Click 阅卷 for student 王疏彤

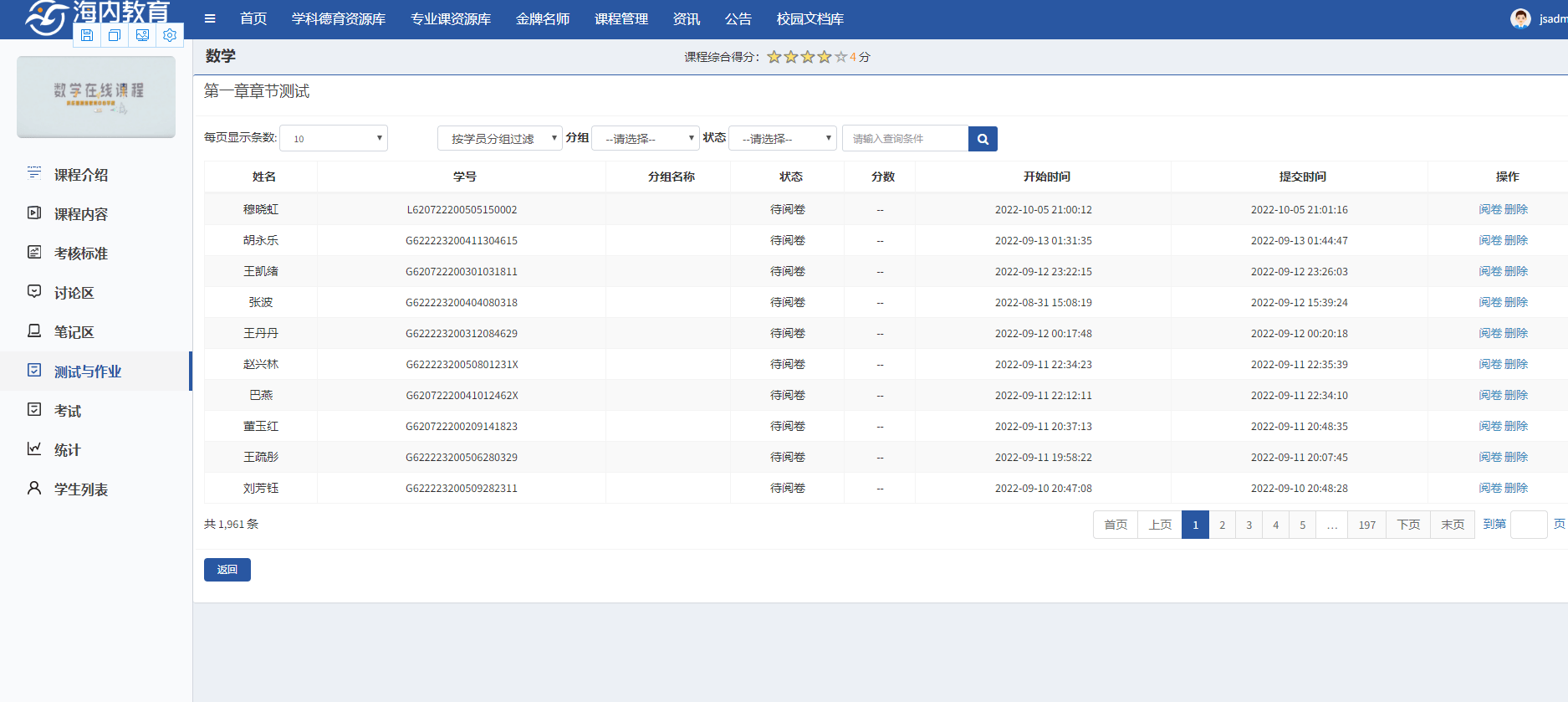click(1490, 457)
